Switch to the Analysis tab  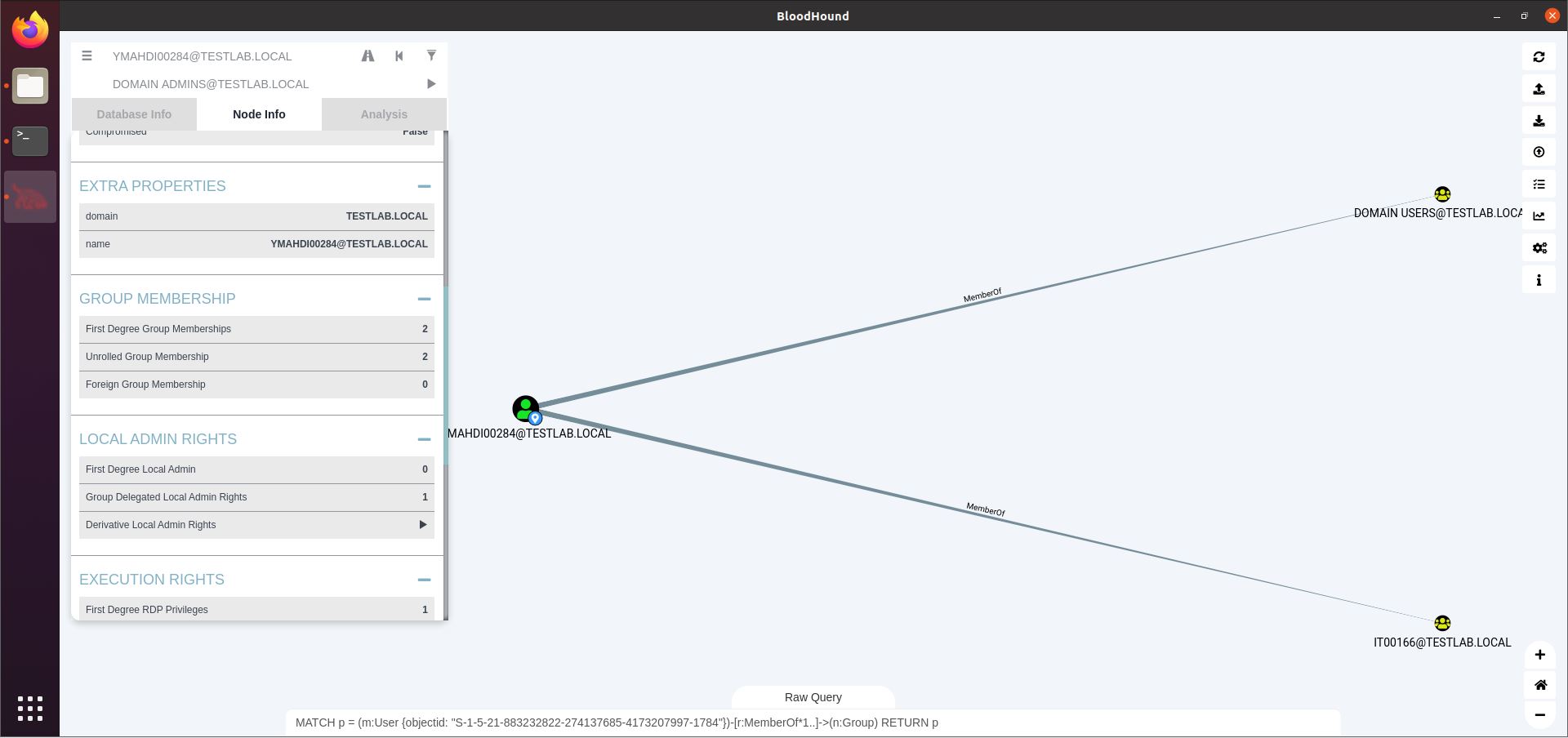pos(384,114)
